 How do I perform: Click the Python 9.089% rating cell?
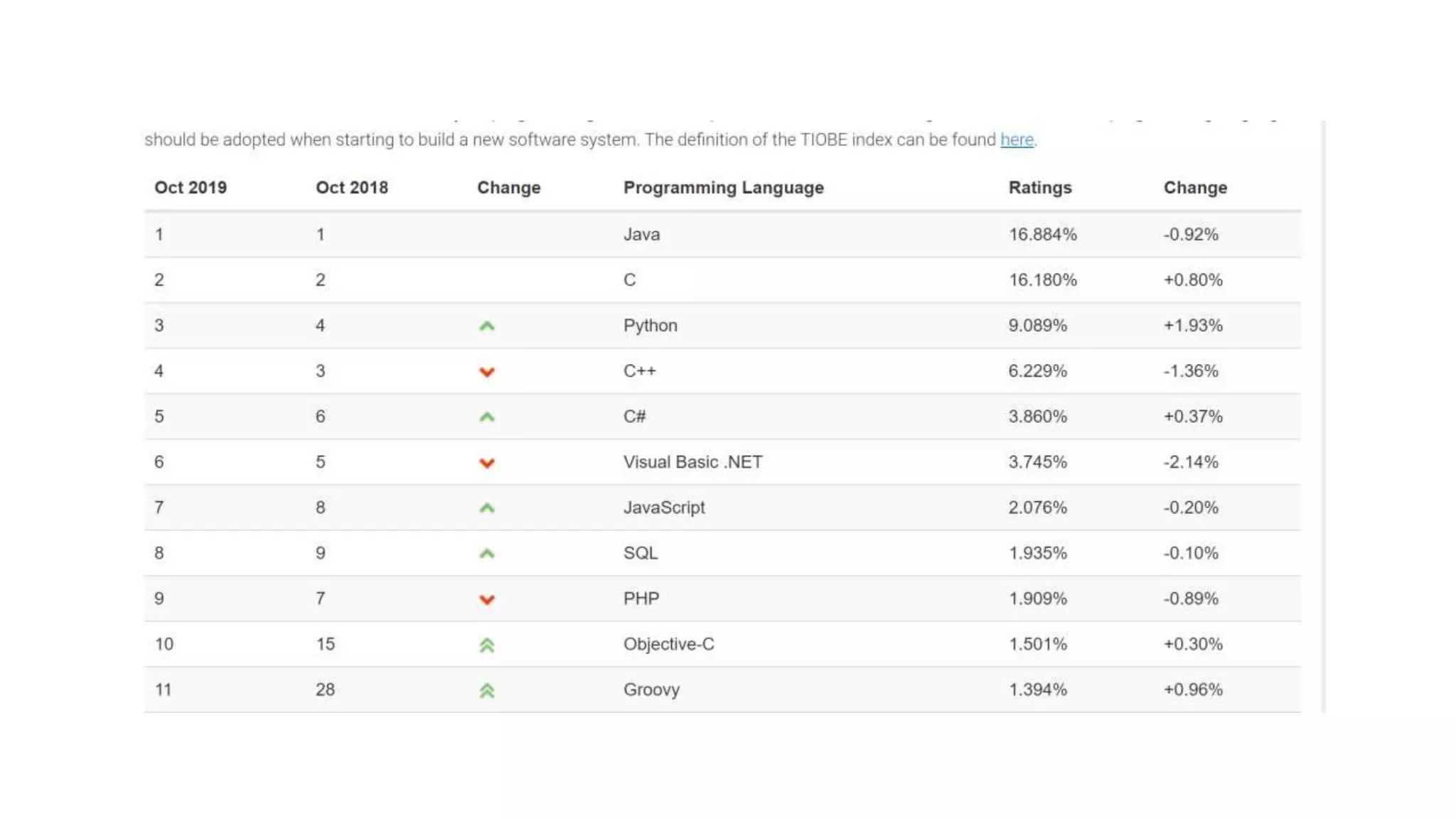(x=1037, y=326)
